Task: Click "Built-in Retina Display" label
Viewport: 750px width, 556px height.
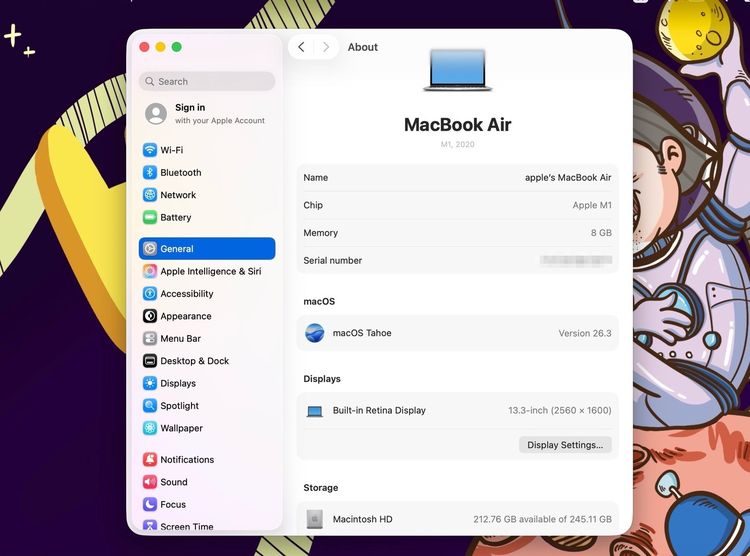Action: coord(379,411)
